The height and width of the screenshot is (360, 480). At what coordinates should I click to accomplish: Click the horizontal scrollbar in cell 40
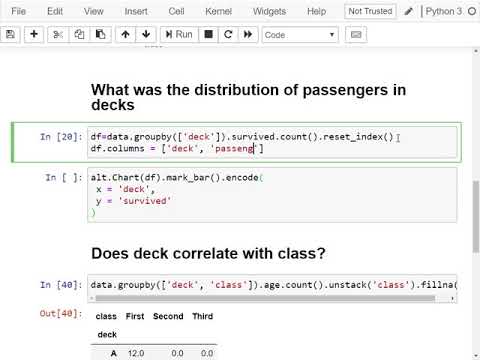tap(265, 298)
